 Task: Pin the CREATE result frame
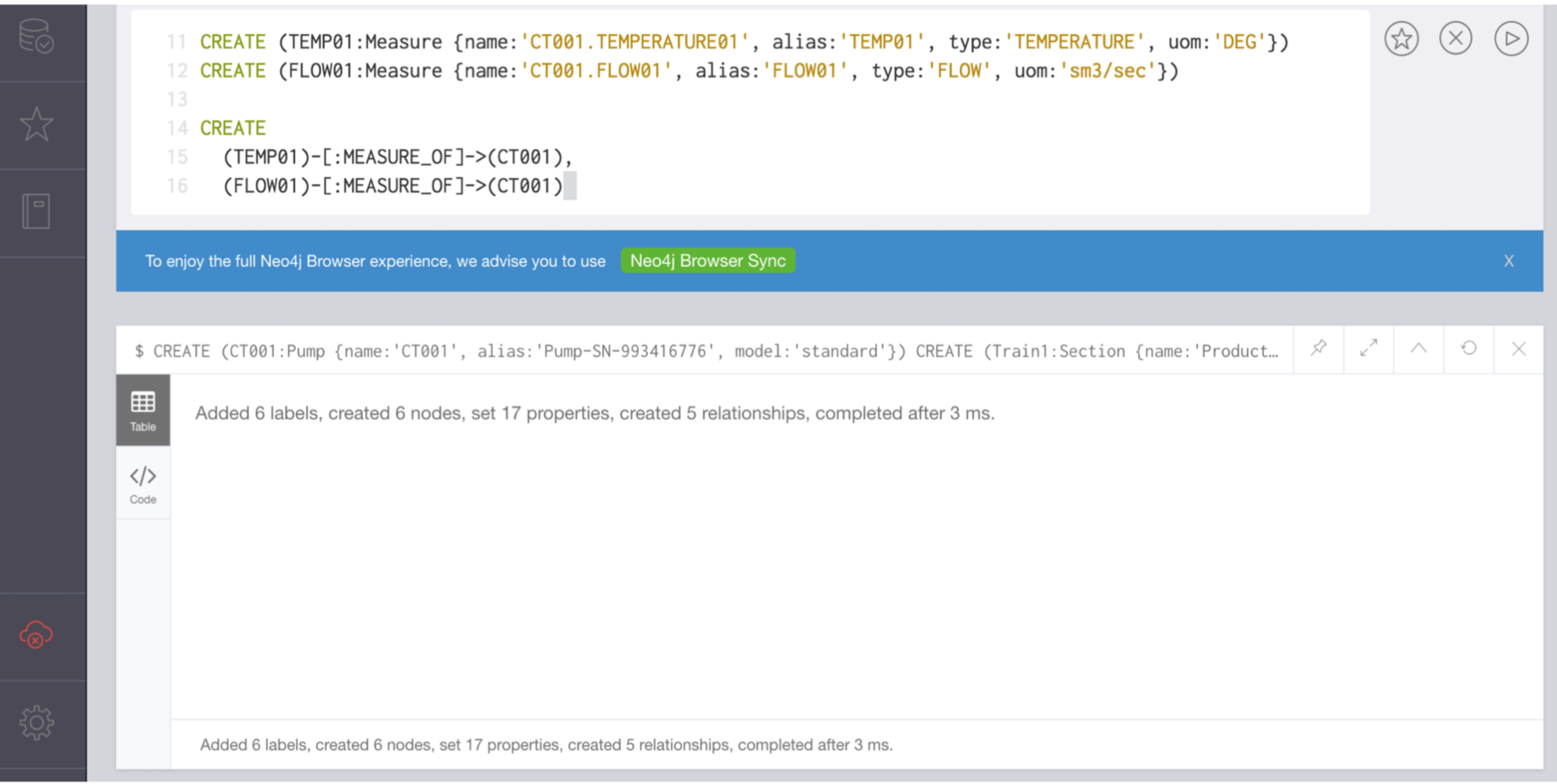click(x=1318, y=349)
